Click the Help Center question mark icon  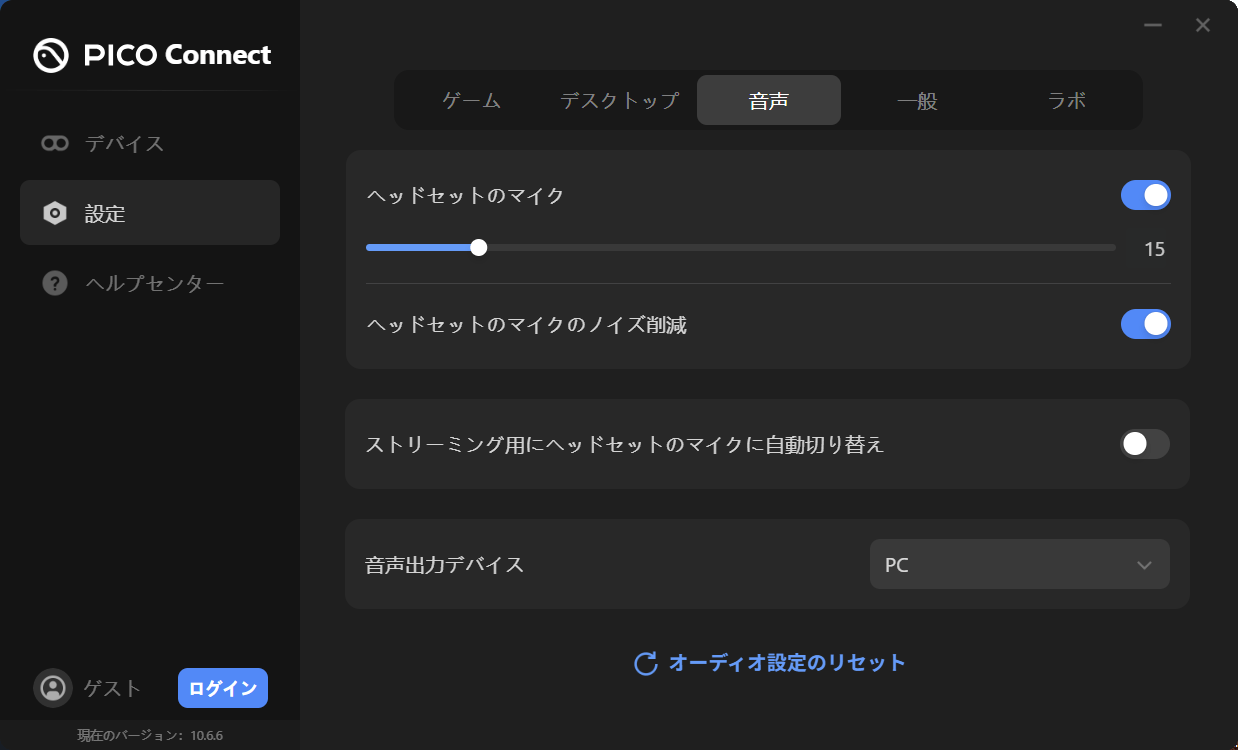tap(55, 283)
